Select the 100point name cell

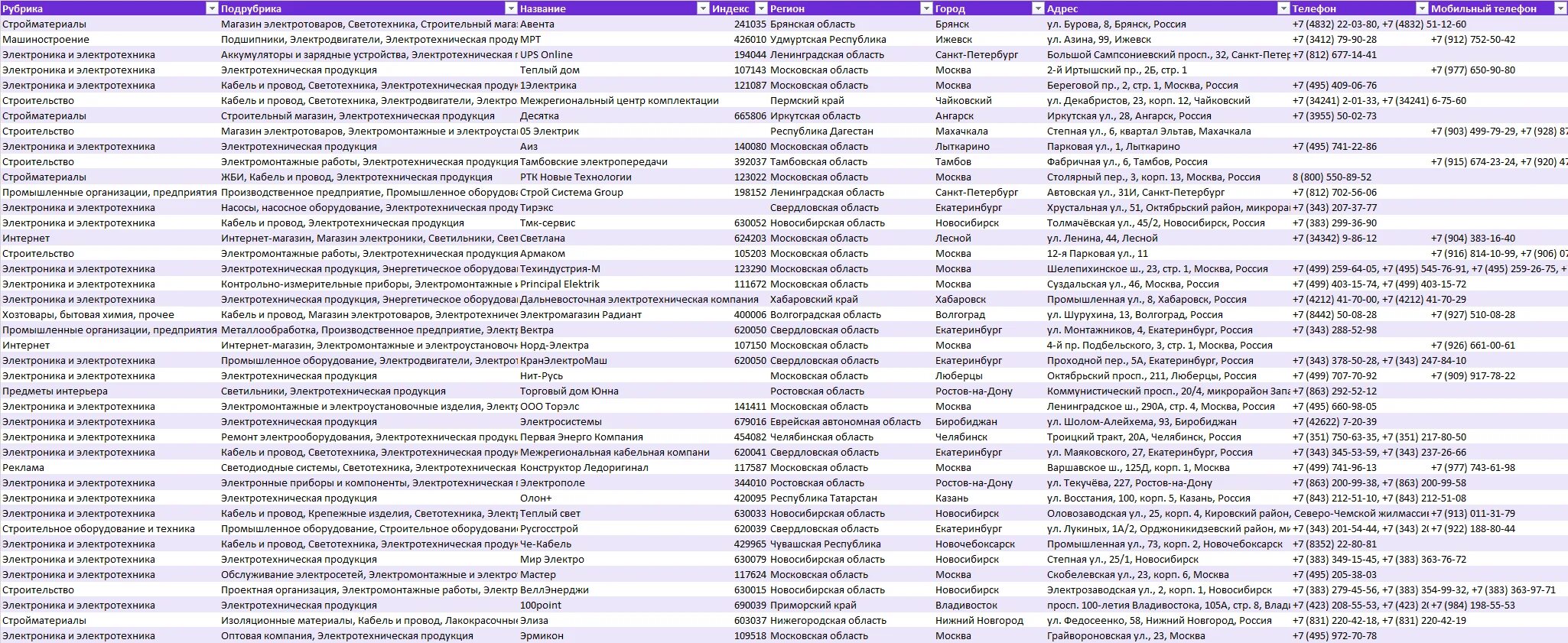[613, 605]
